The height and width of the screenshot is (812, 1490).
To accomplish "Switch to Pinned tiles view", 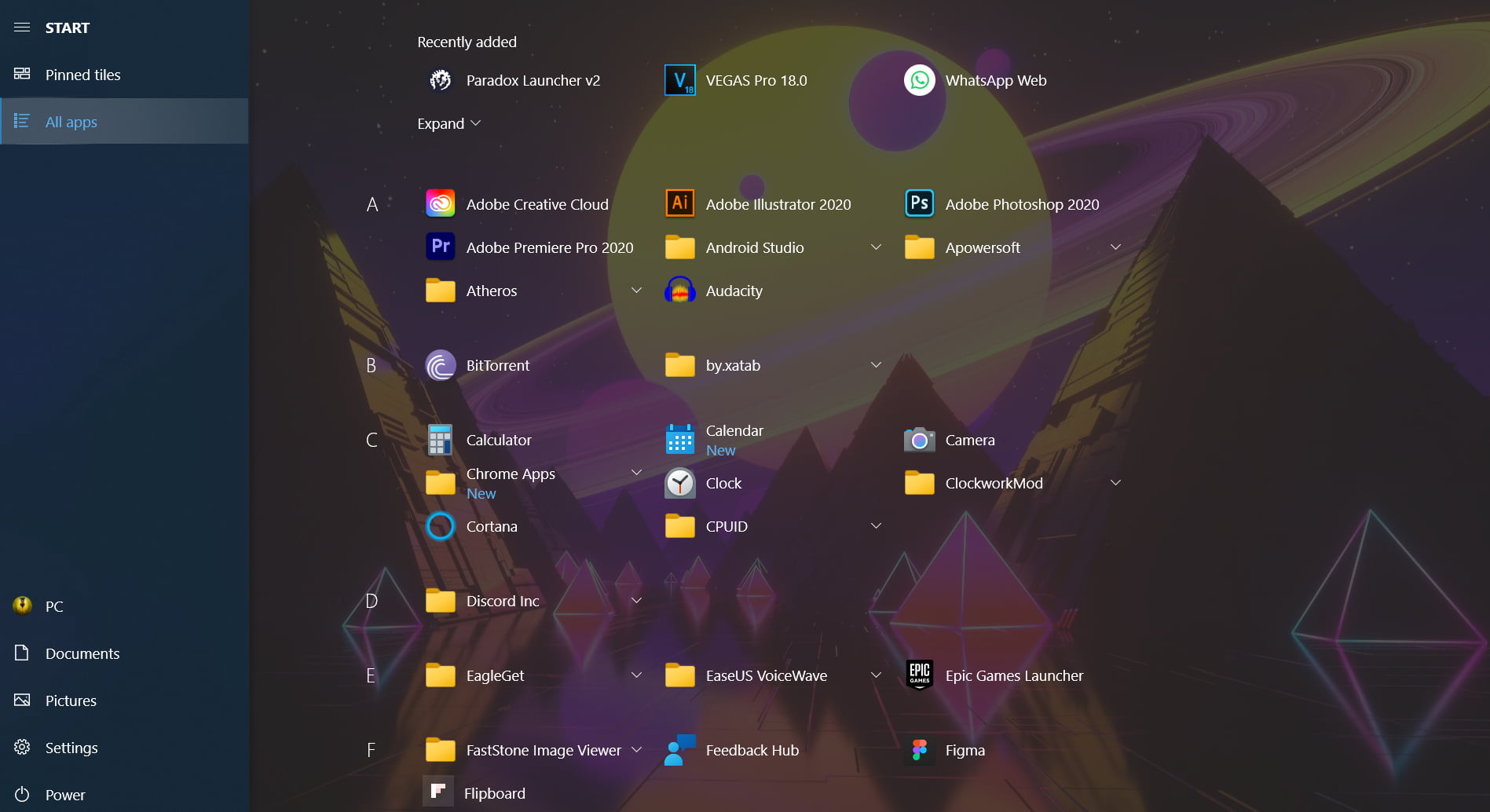I will click(124, 75).
